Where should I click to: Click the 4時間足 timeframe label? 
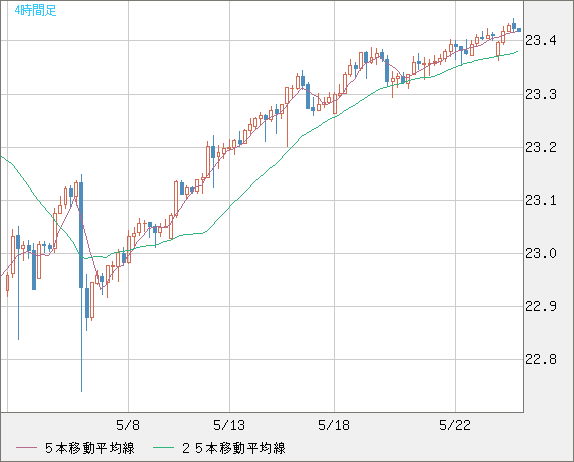tap(36, 10)
